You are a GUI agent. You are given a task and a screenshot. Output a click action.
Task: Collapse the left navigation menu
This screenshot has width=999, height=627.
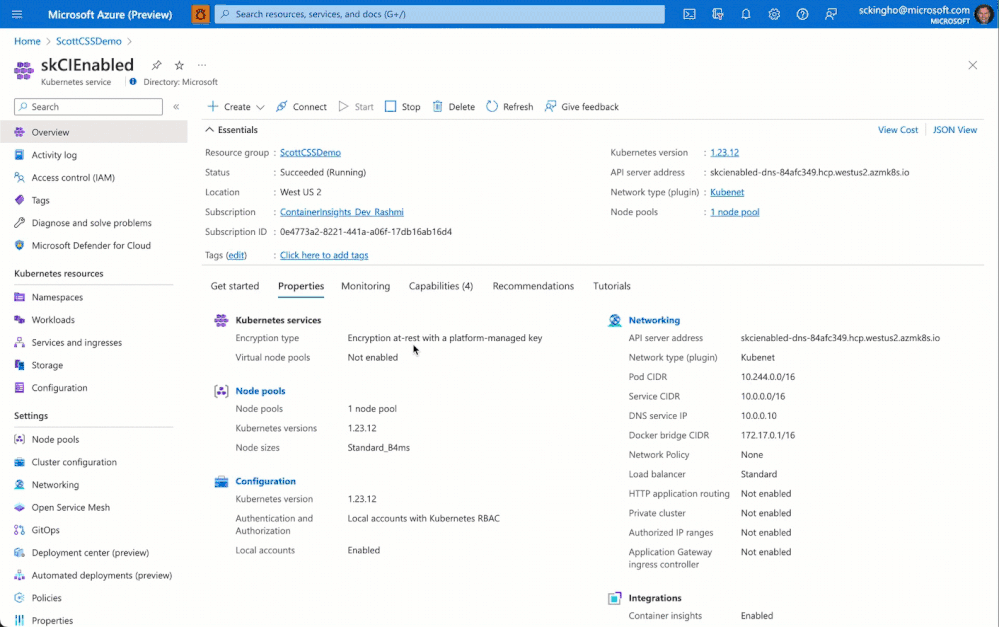[176, 107]
